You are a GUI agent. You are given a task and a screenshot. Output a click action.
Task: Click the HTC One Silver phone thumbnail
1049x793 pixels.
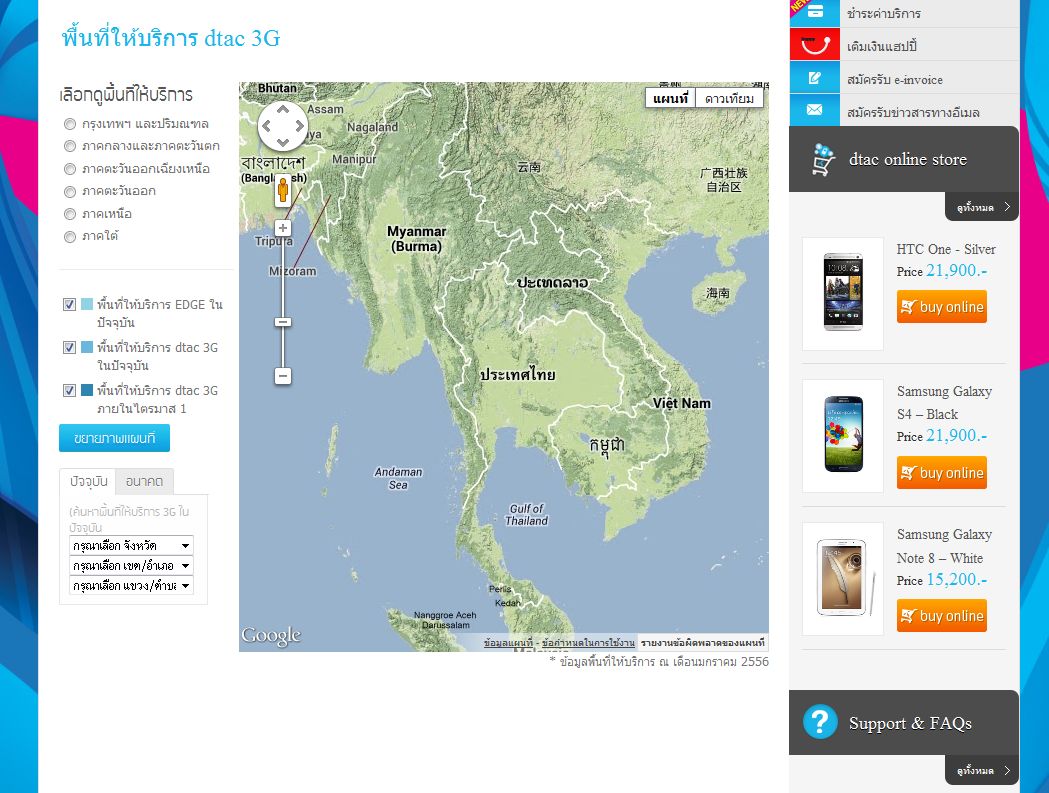pyautogui.click(x=843, y=293)
